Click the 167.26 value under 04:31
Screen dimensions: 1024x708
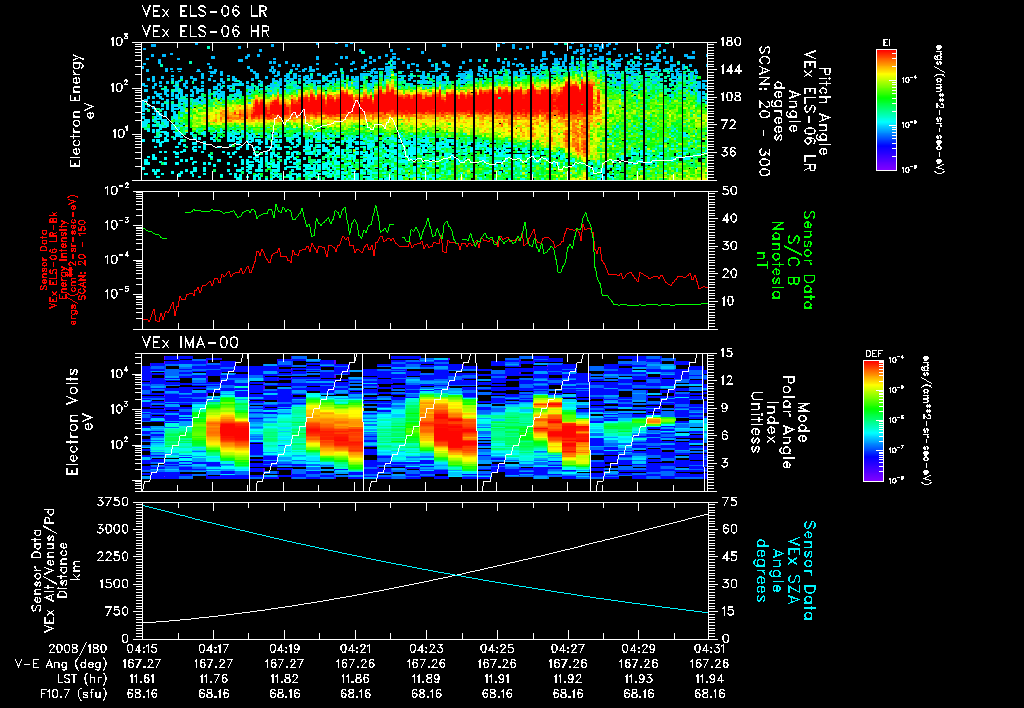pos(710,664)
